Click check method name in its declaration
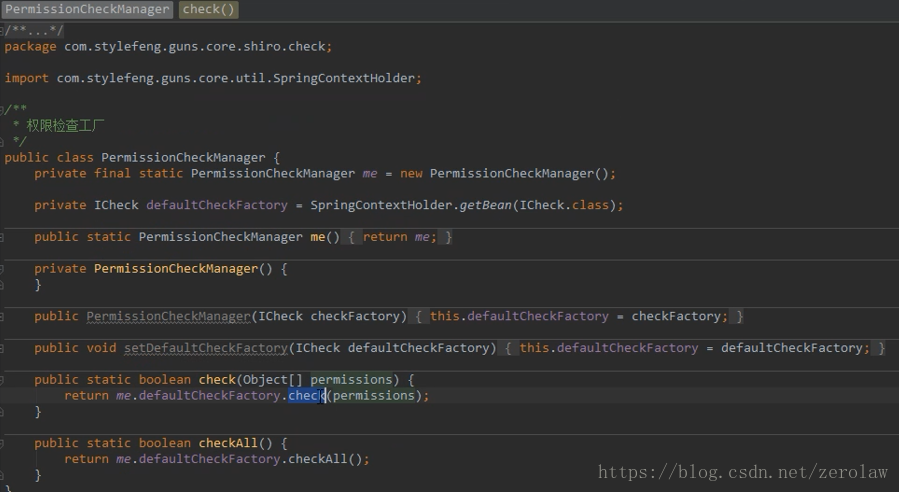Viewport: 899px width, 492px height. (x=217, y=380)
